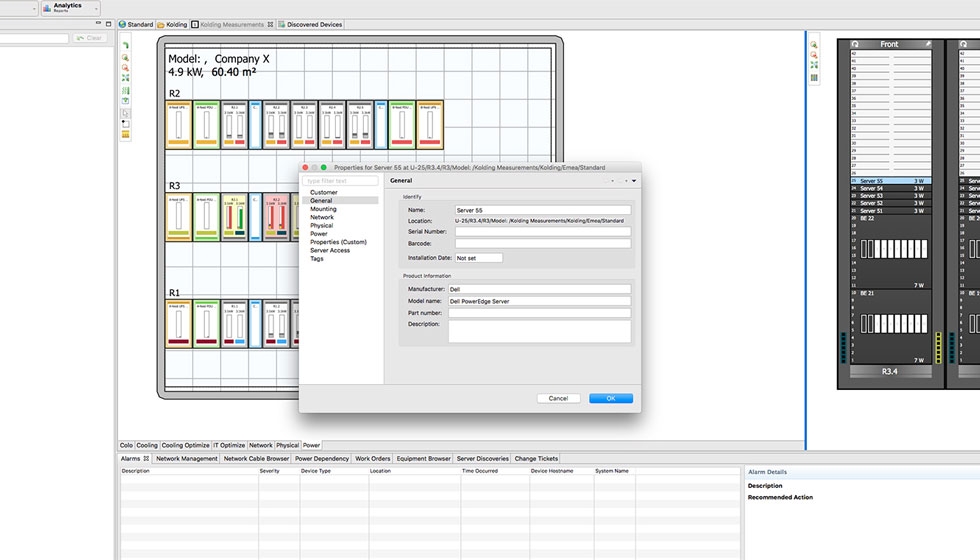Open Server Access page in properties dialog
Screen dimensions: 980x560
tap(330, 251)
